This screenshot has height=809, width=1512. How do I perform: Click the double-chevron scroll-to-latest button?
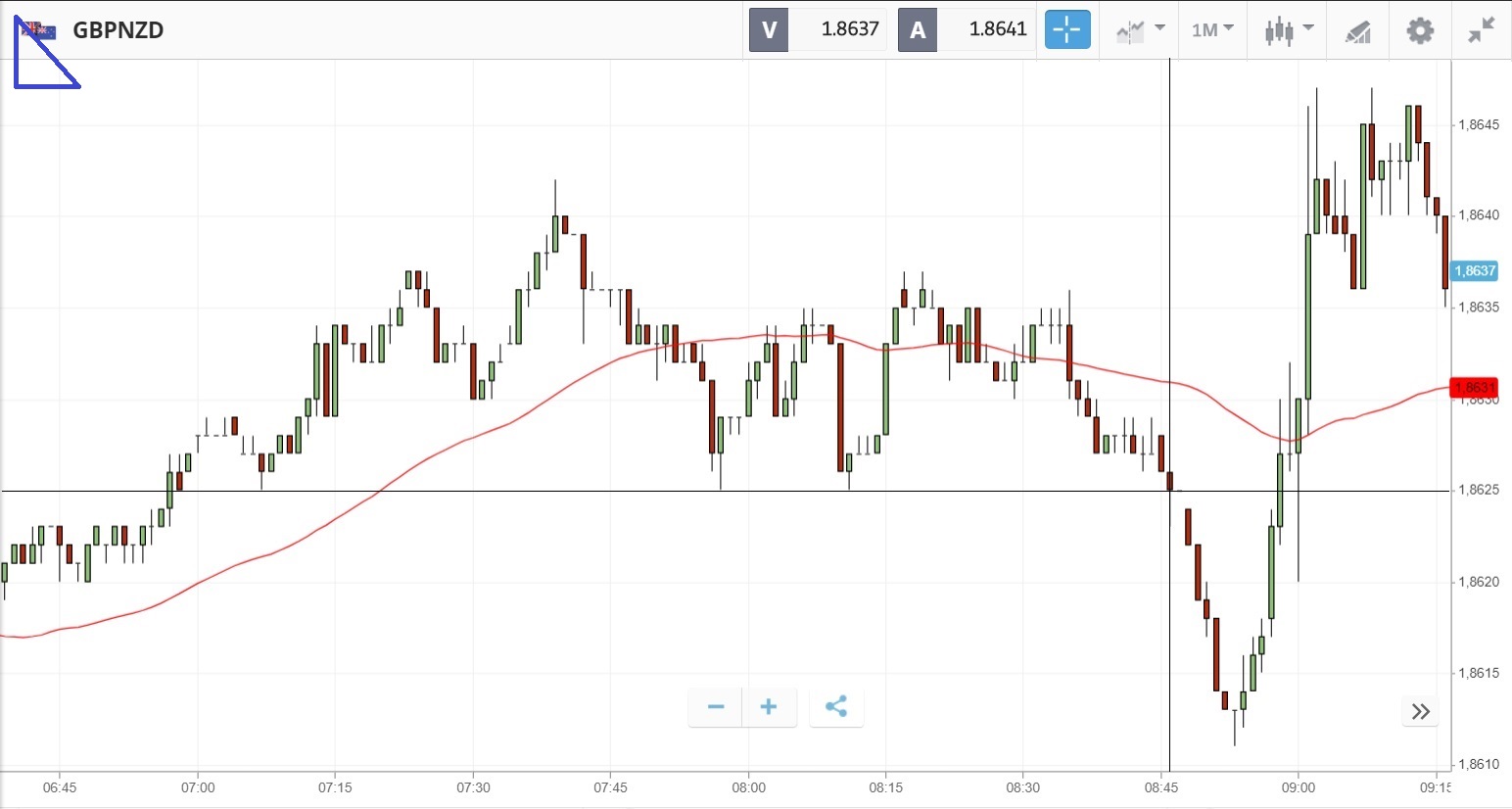tap(1421, 711)
